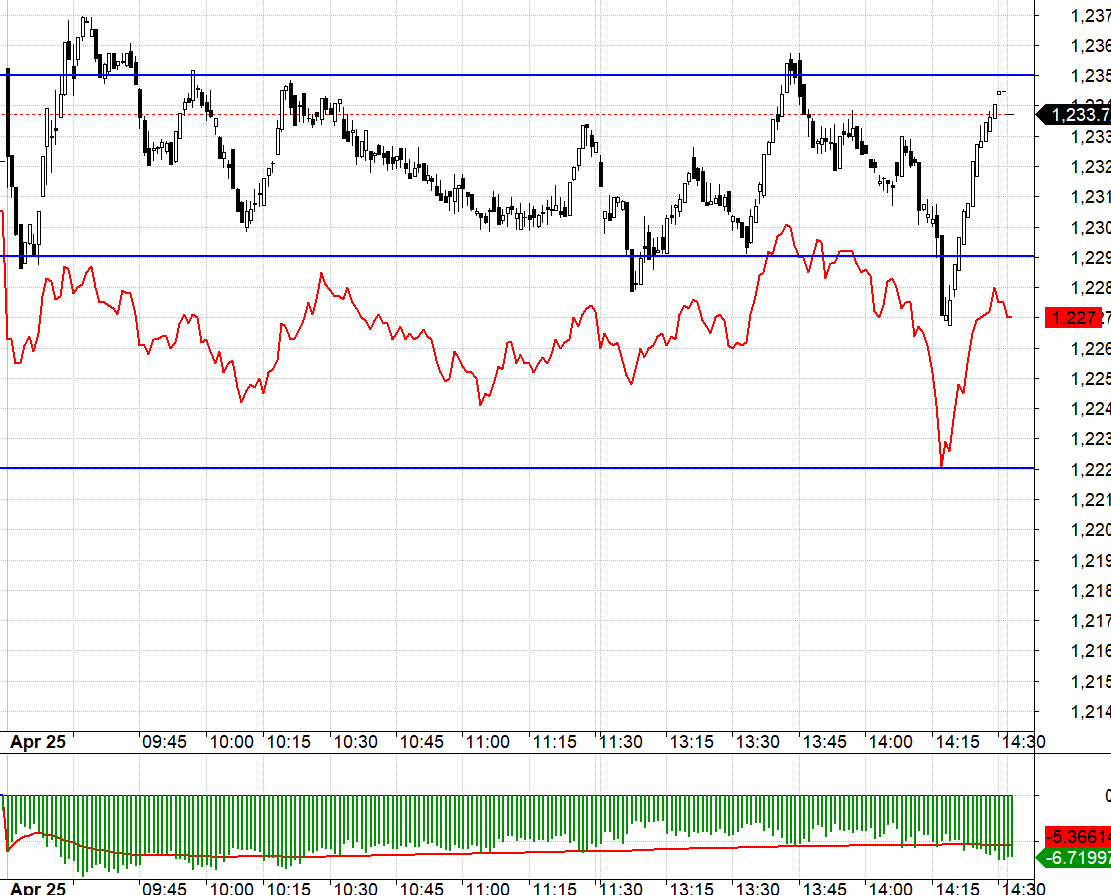The height and width of the screenshot is (895, 1111).
Task: Click 13:15 on the main chart time axis
Action: point(690,743)
